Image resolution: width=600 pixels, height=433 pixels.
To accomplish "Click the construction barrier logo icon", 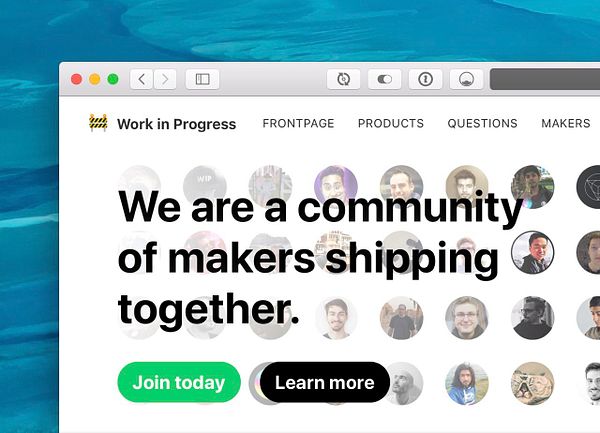I will point(98,123).
